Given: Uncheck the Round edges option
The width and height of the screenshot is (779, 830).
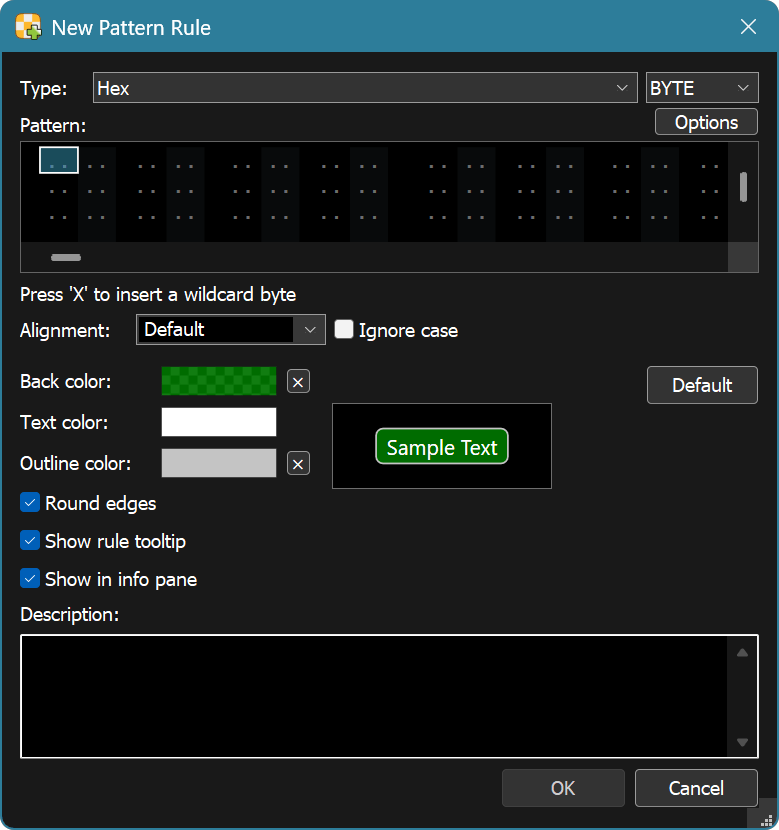Looking at the screenshot, I should click(x=30, y=503).
